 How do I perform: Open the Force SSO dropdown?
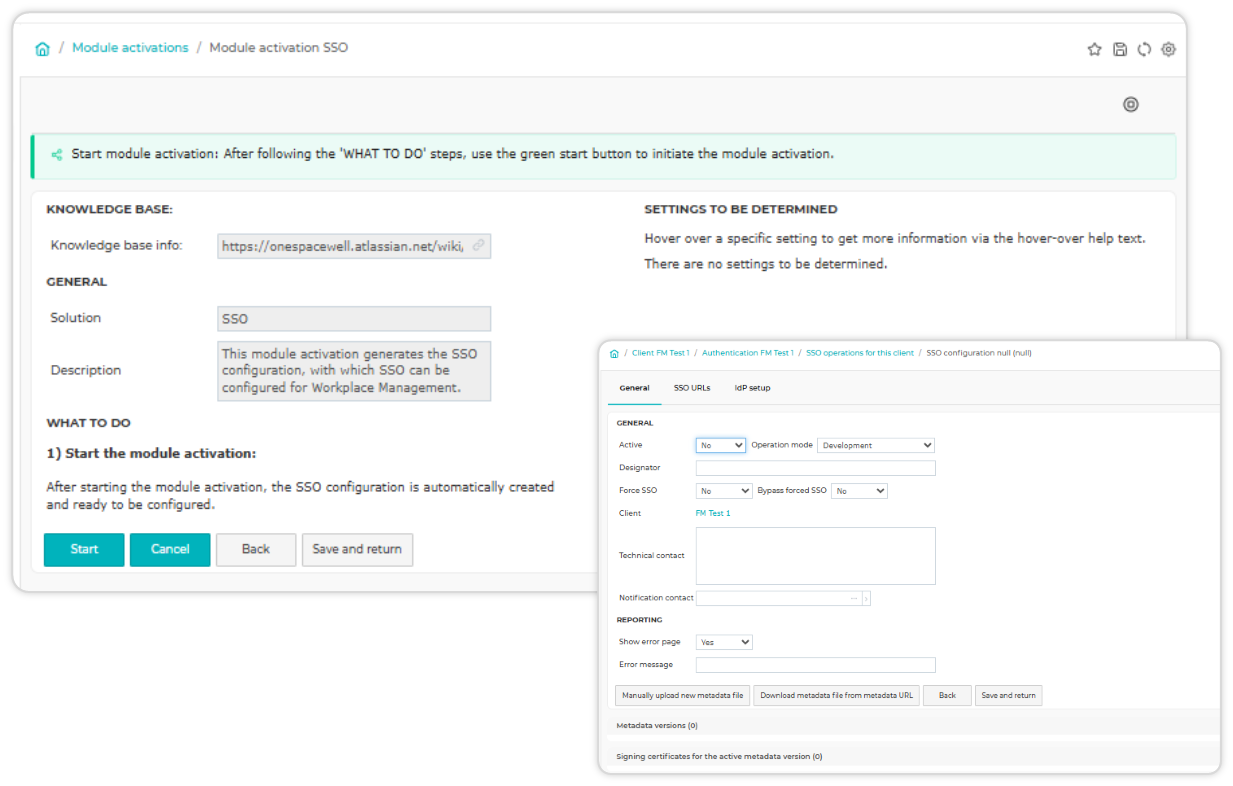click(724, 491)
